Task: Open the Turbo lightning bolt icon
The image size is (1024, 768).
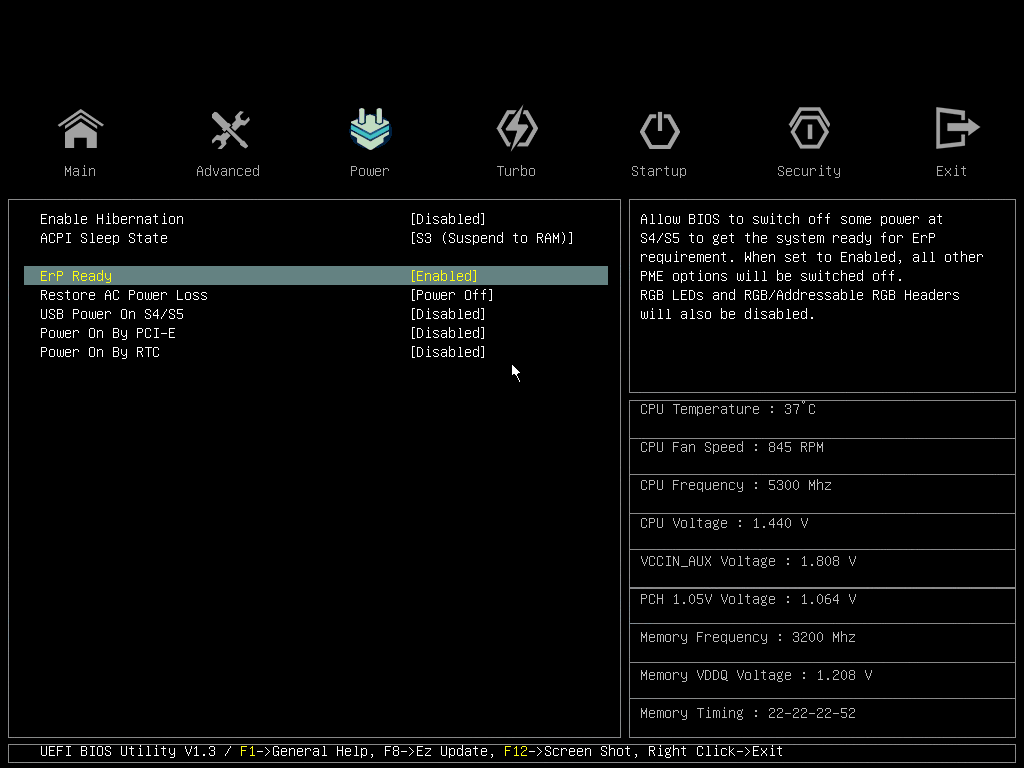Action: coord(516,129)
